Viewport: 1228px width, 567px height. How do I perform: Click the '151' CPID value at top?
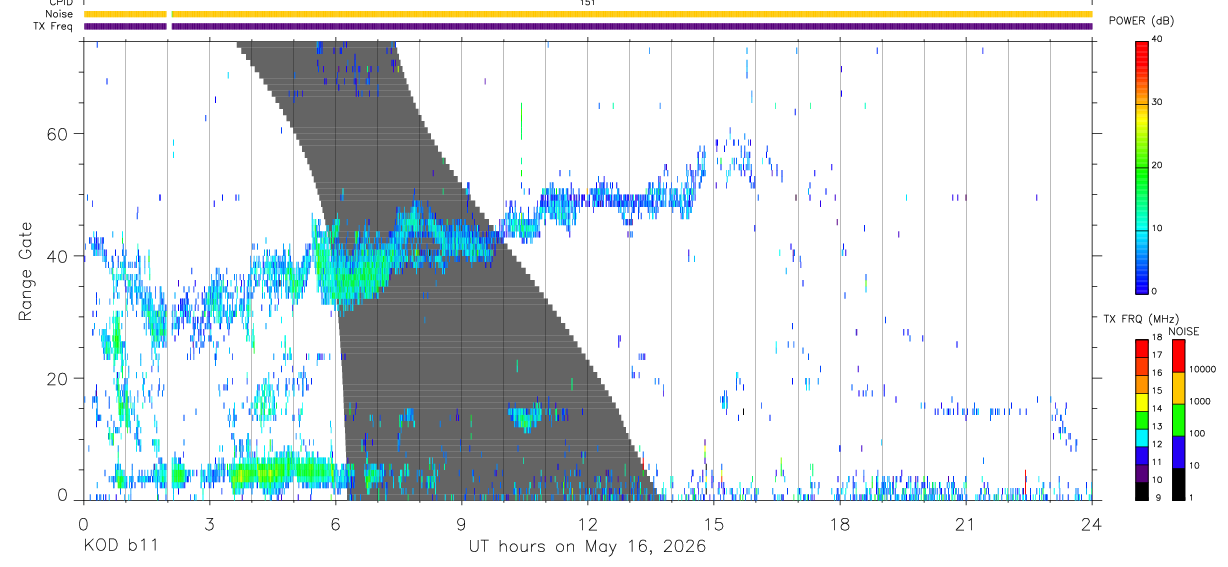pos(587,3)
